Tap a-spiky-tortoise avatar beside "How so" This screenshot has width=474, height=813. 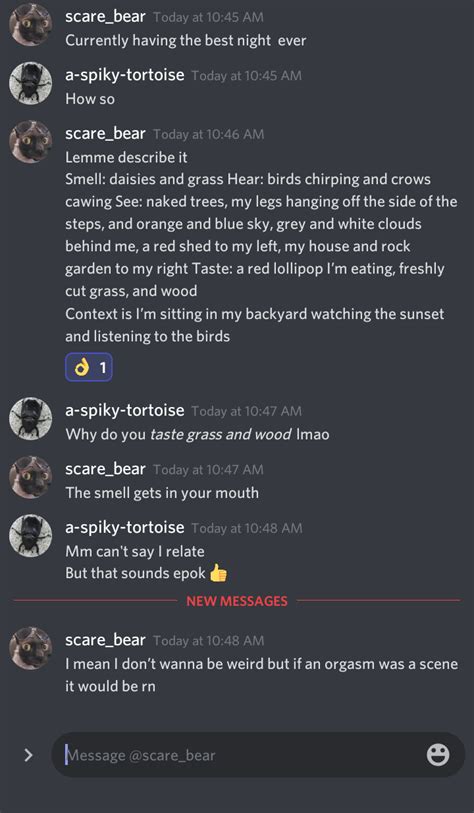pos(31,83)
